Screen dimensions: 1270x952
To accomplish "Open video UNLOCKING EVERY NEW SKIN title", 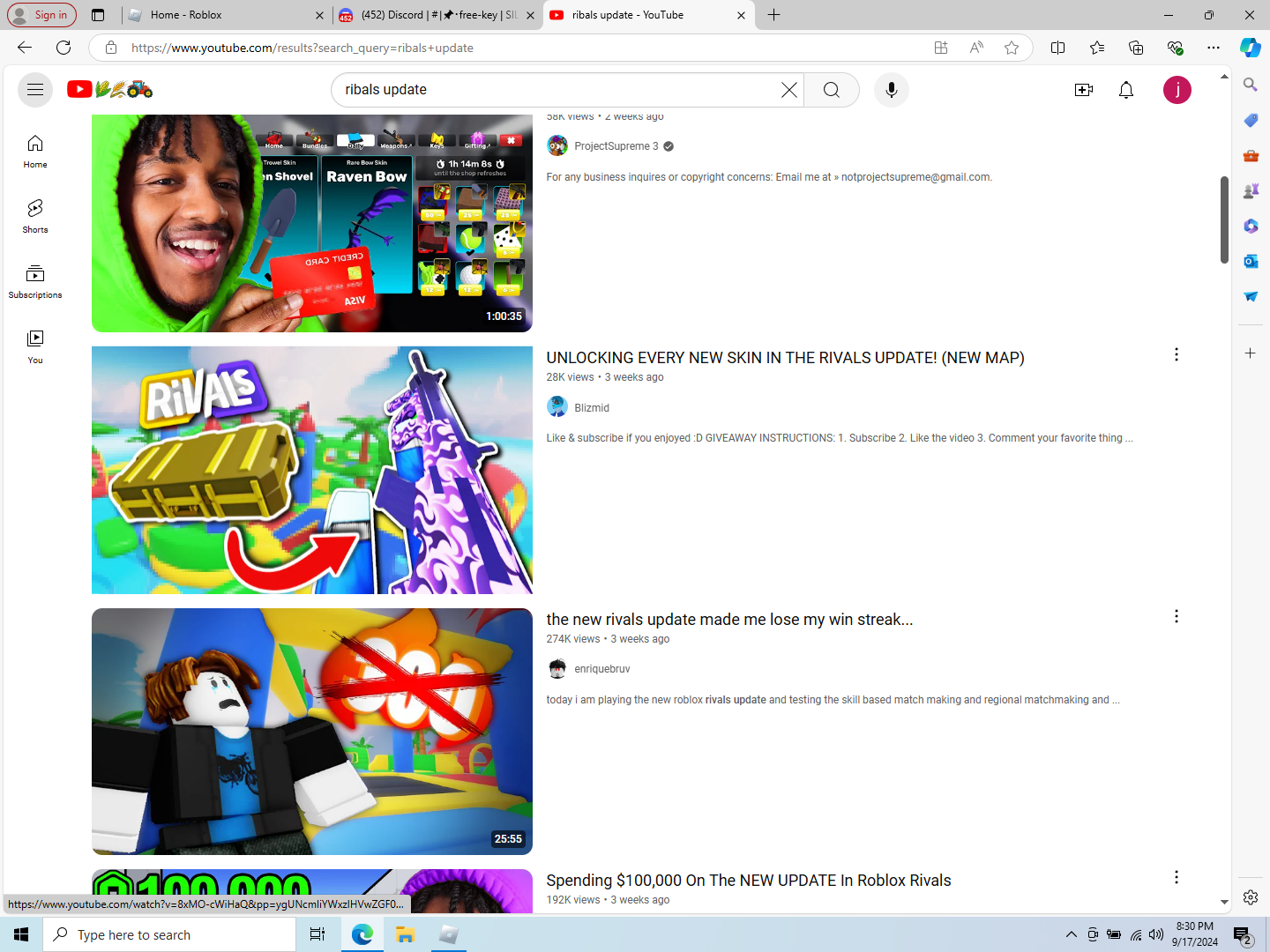I will [x=785, y=358].
